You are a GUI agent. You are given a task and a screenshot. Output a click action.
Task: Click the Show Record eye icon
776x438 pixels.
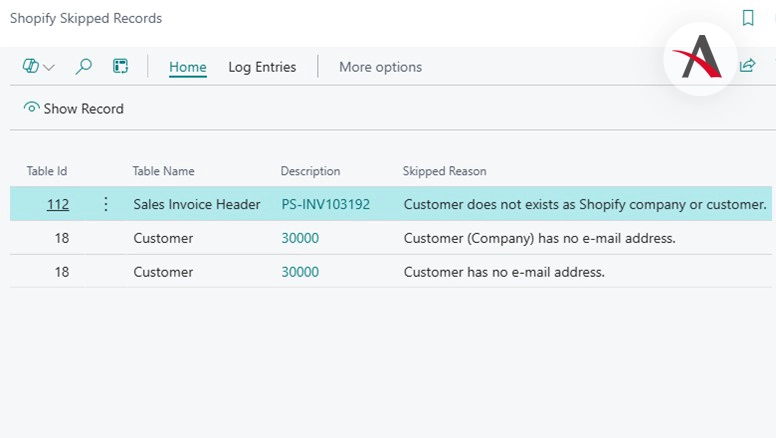click(32, 108)
